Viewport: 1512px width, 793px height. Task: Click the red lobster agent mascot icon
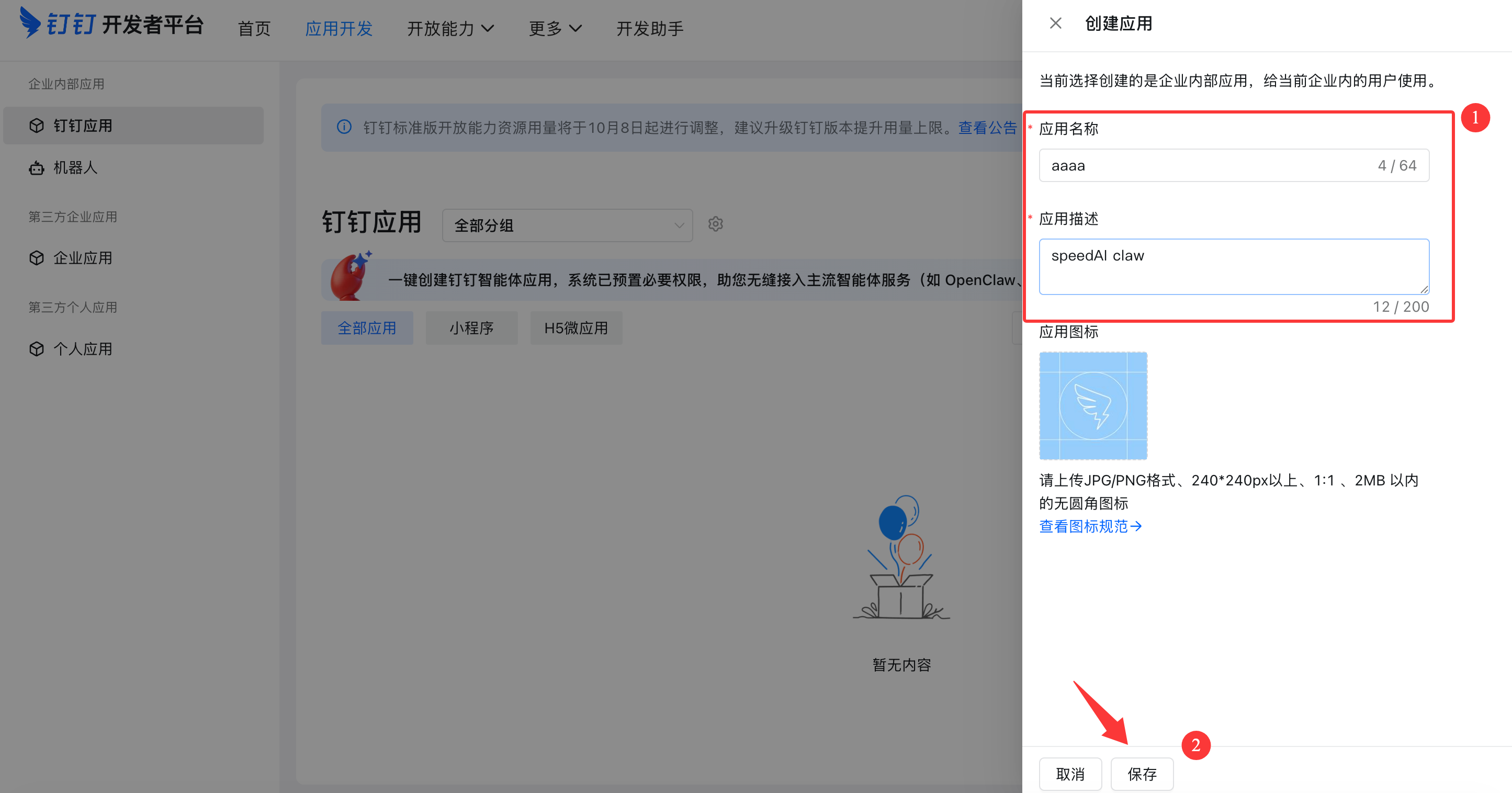(x=351, y=276)
